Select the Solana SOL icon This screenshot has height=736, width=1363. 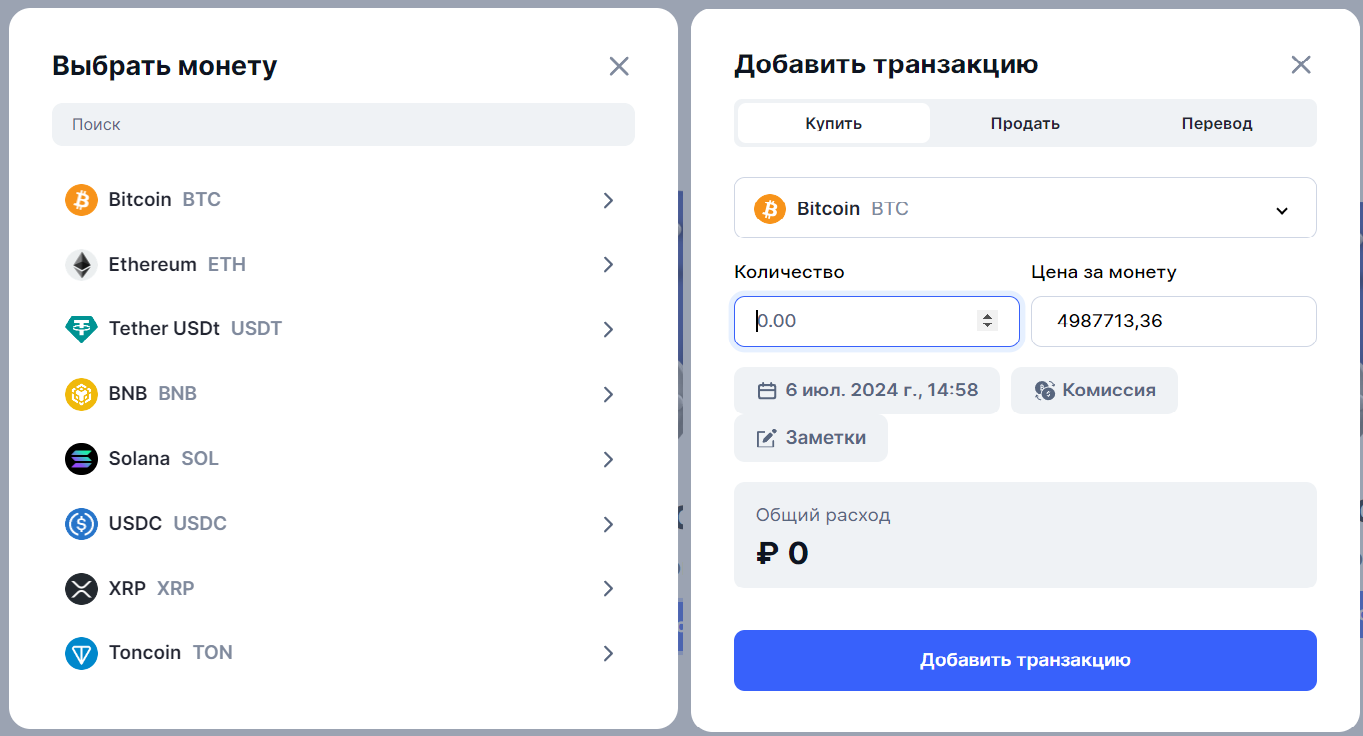point(80,459)
